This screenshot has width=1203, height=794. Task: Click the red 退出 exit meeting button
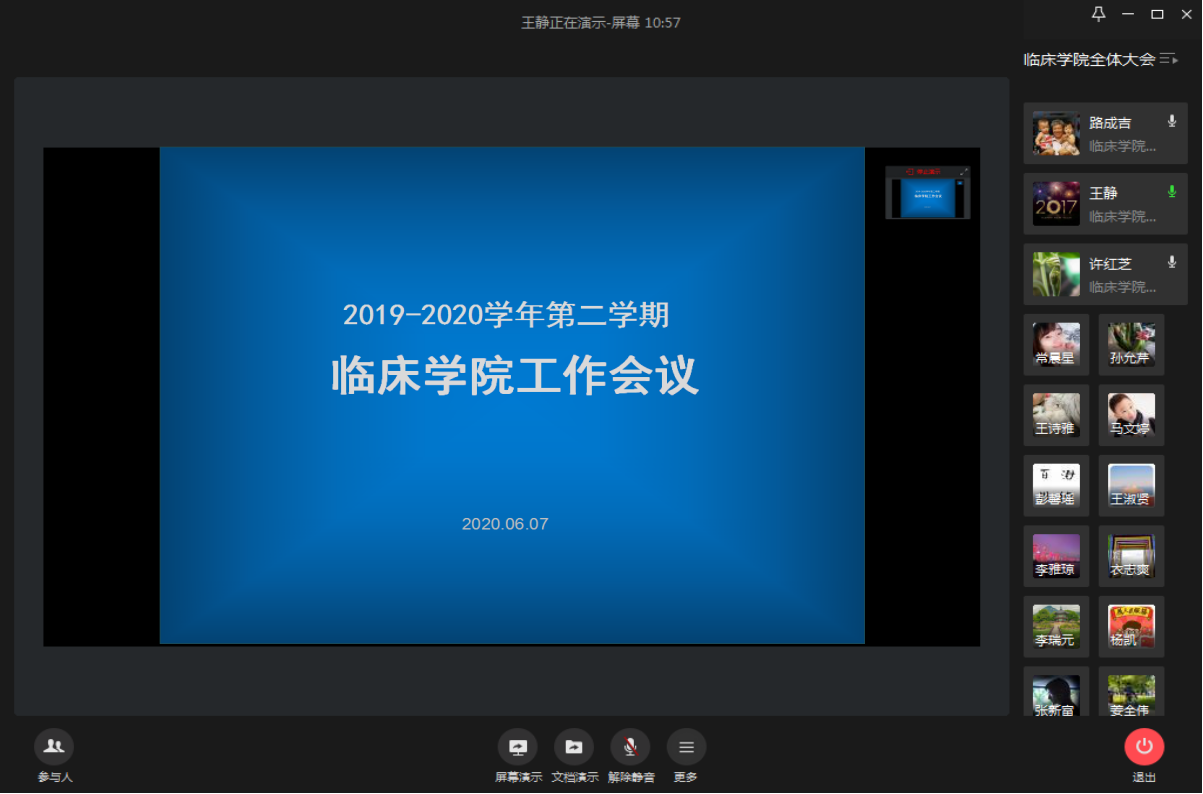pos(1144,746)
